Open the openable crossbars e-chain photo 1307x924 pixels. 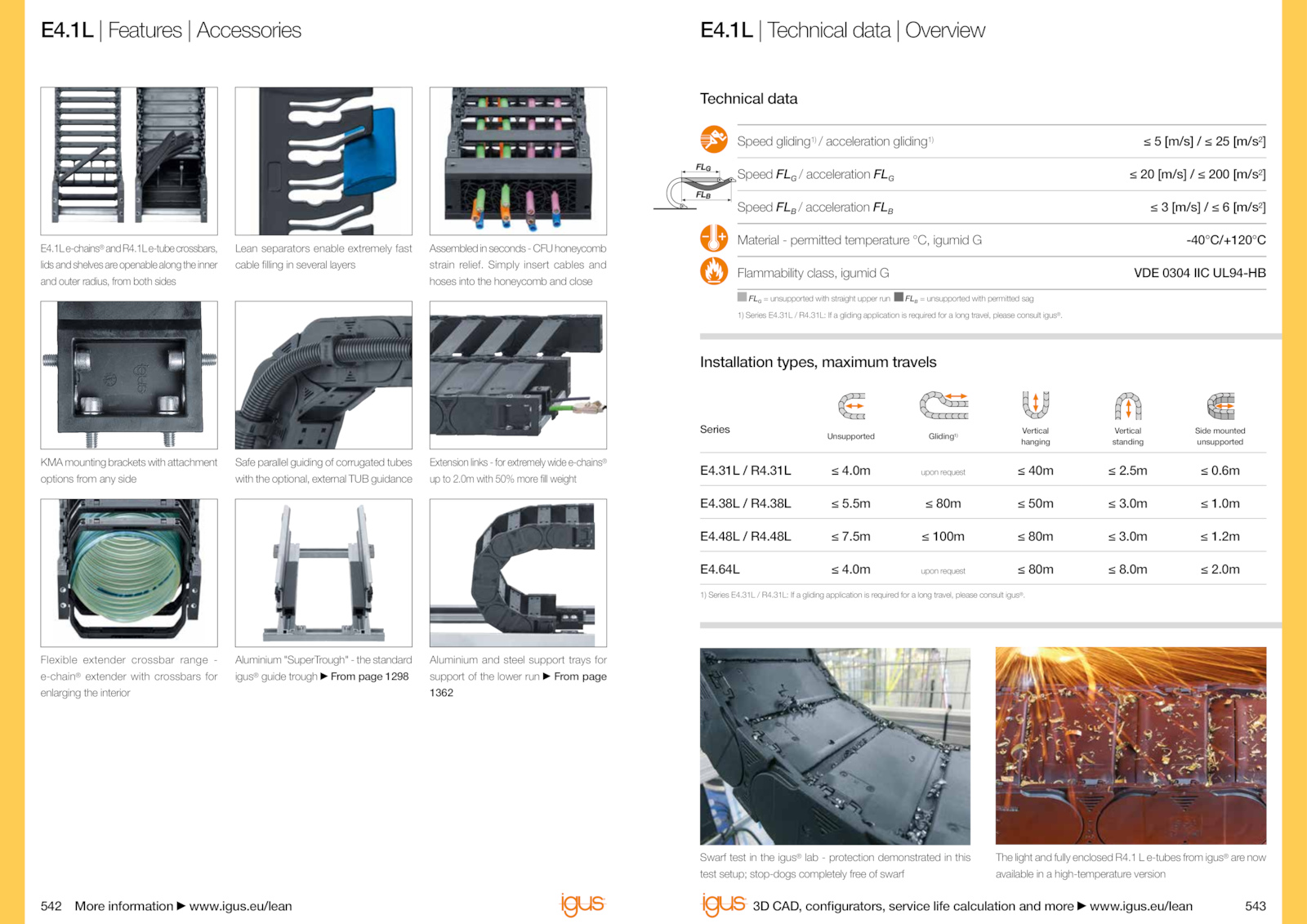pyautogui.click(x=129, y=161)
